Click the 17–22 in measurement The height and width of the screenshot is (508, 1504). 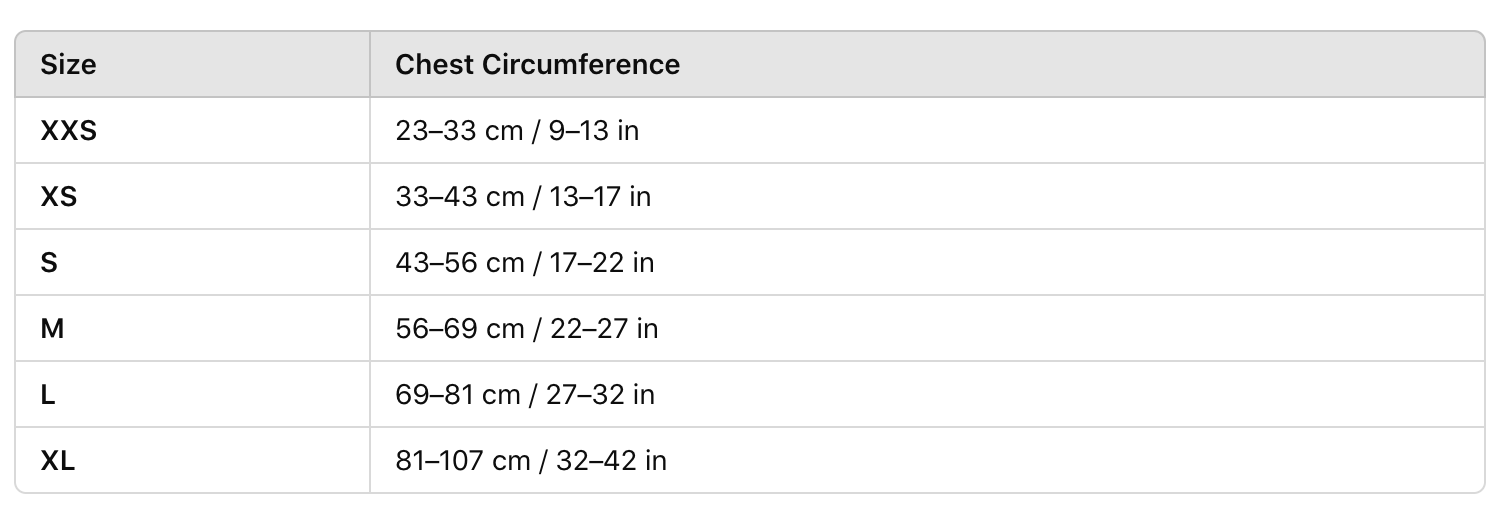tap(602, 263)
